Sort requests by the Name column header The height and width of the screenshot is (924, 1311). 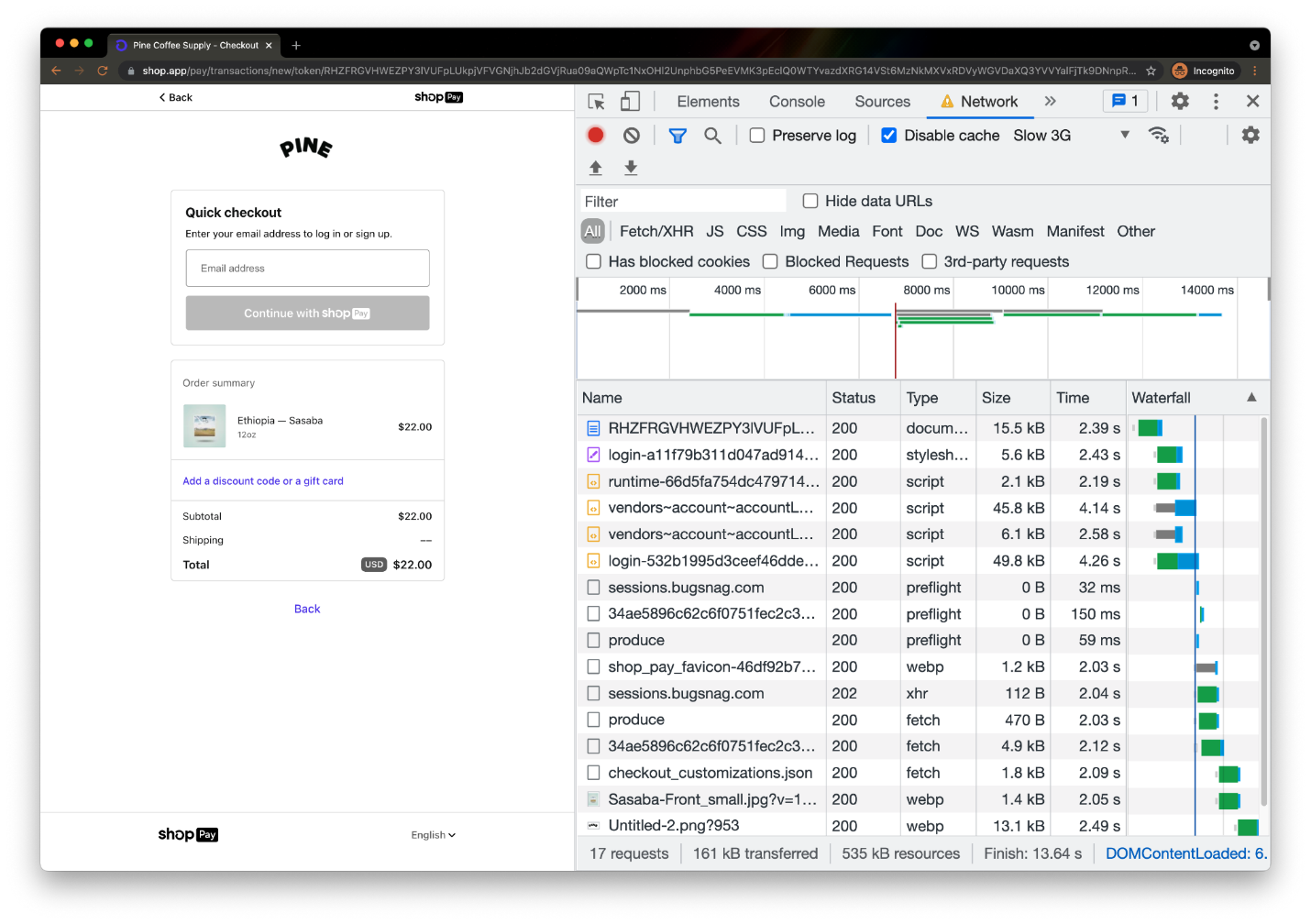(701, 397)
